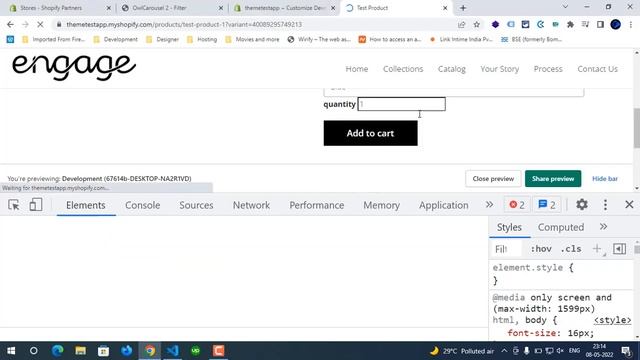This screenshot has height=360, width=640.
Task: Open Your Story navigation link
Action: 500,69
